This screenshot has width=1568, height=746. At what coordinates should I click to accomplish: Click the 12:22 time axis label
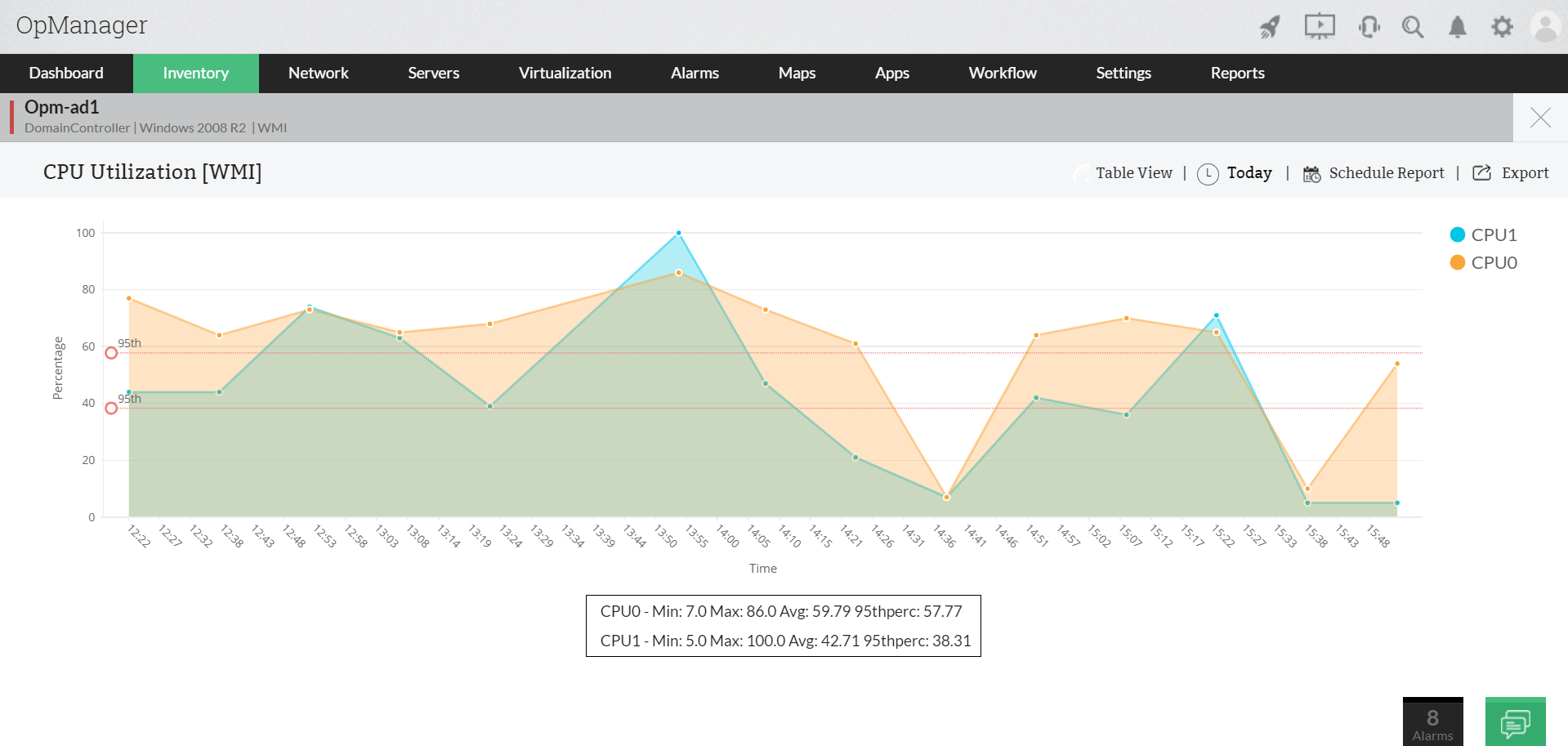coord(139,536)
